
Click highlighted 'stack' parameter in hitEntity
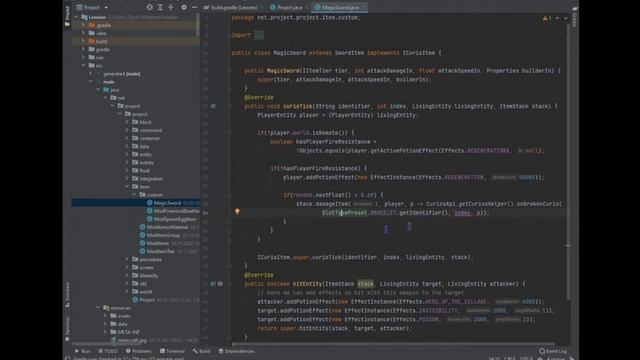[x=365, y=284]
